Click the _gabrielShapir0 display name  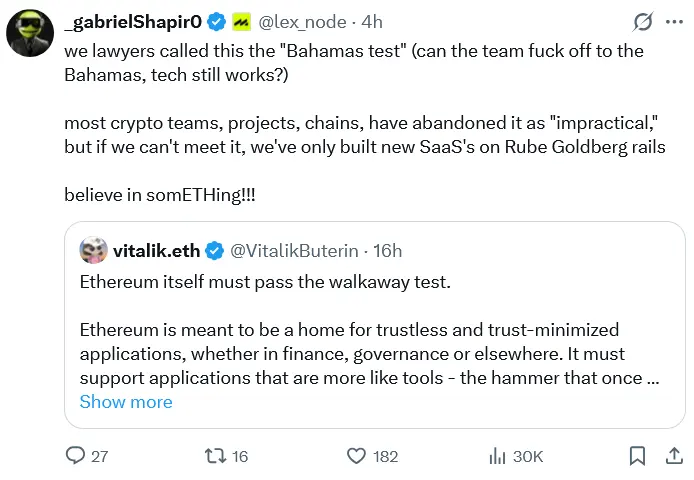pyautogui.click(x=133, y=22)
